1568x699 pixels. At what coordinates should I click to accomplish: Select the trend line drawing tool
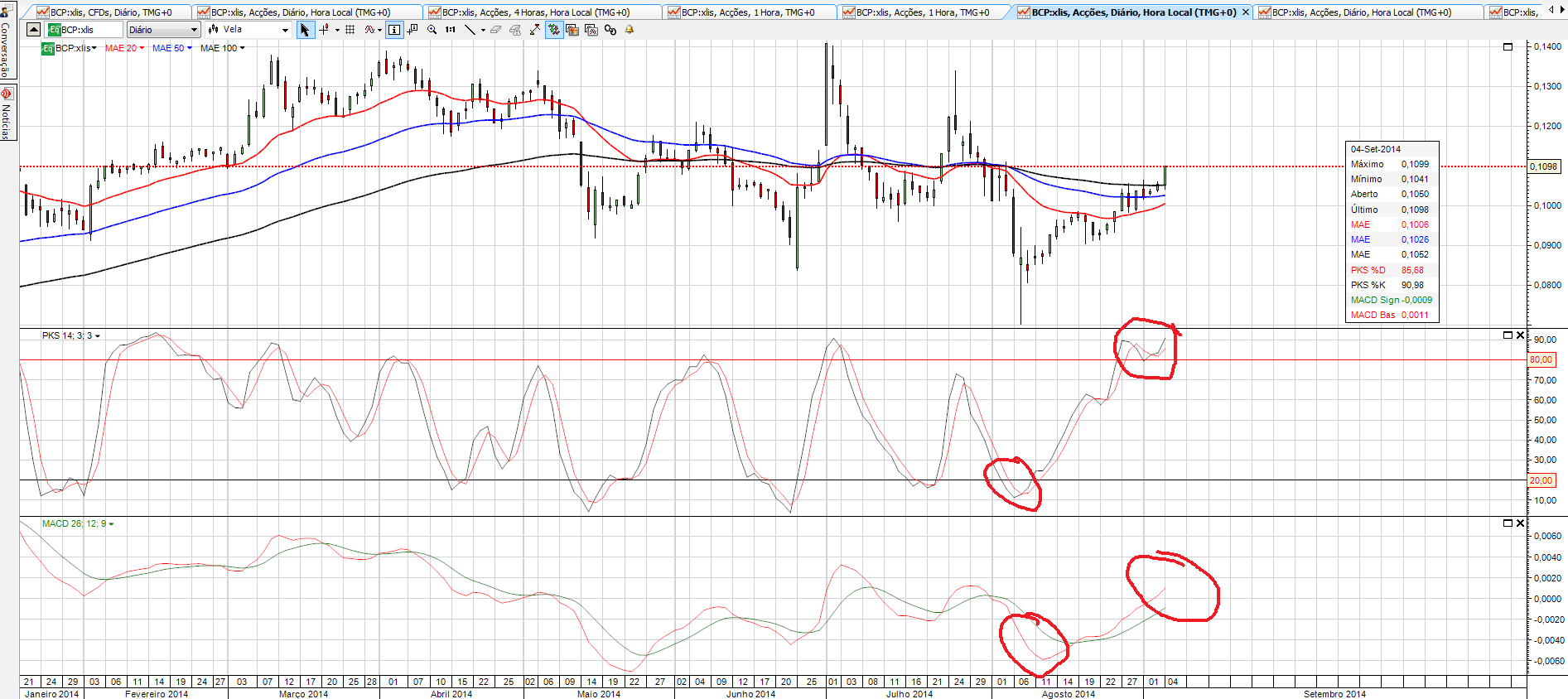tap(470, 30)
